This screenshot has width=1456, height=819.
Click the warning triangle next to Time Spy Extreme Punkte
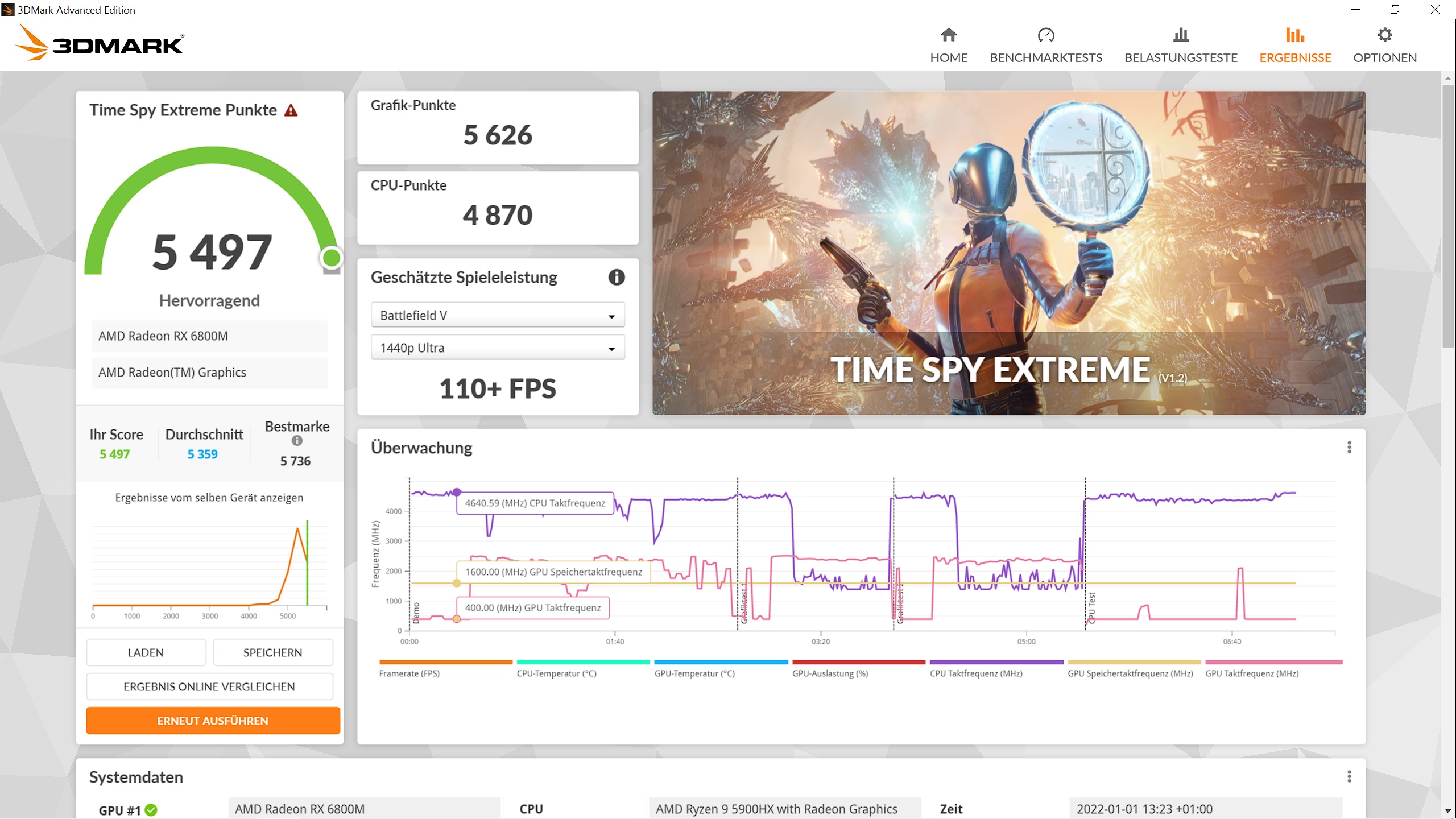(x=291, y=110)
